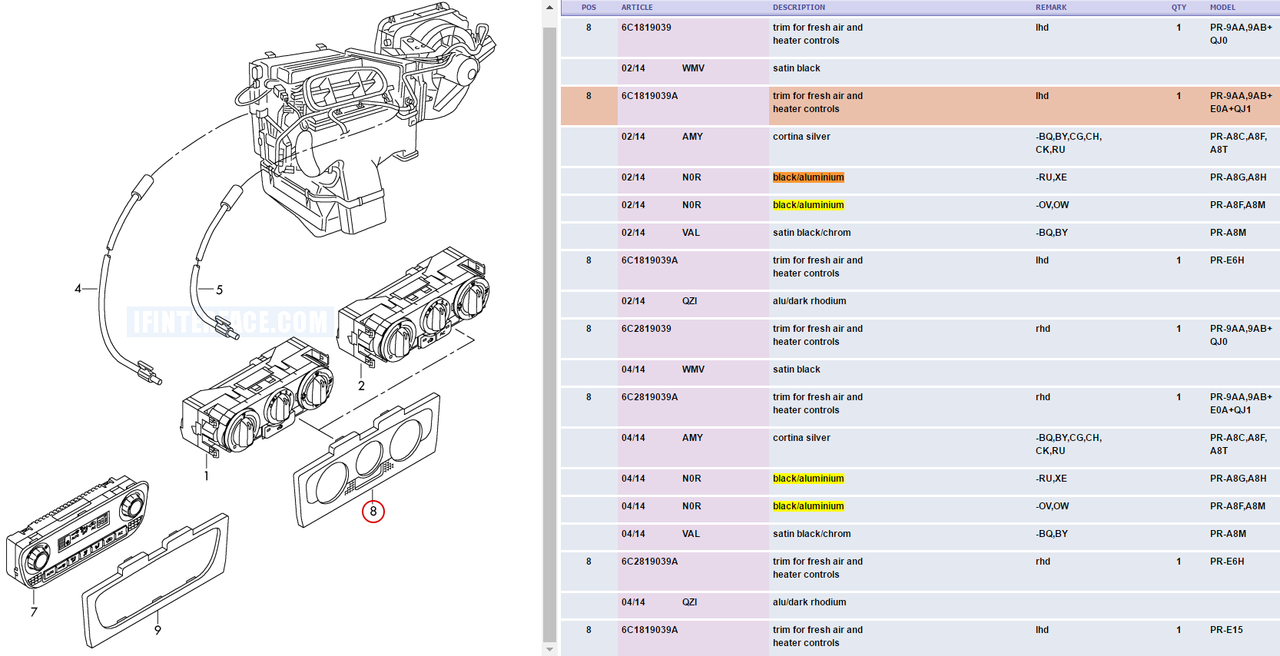The height and width of the screenshot is (656, 1280).
Task: Click callout number 9 below the frame
Action: pos(157,630)
